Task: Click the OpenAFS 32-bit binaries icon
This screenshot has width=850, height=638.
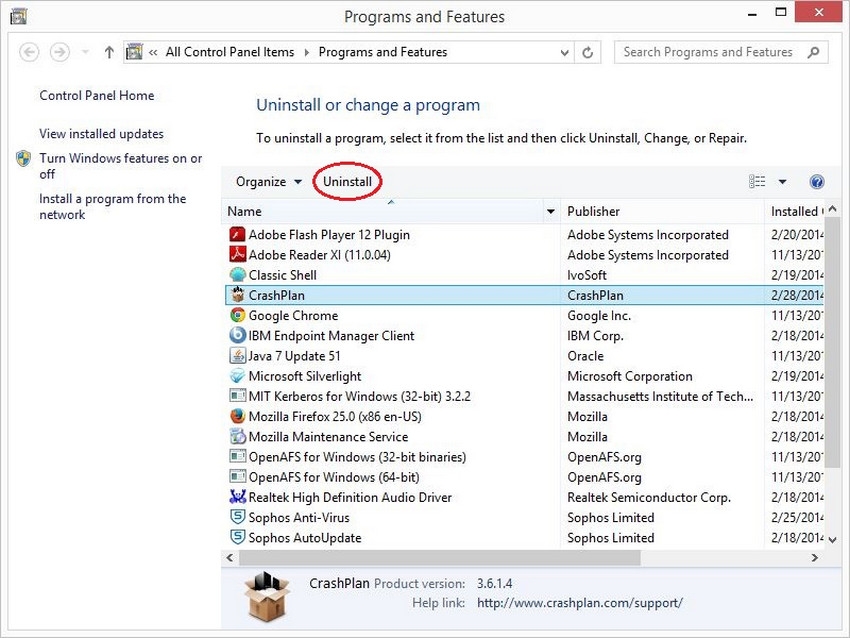Action: coord(237,456)
